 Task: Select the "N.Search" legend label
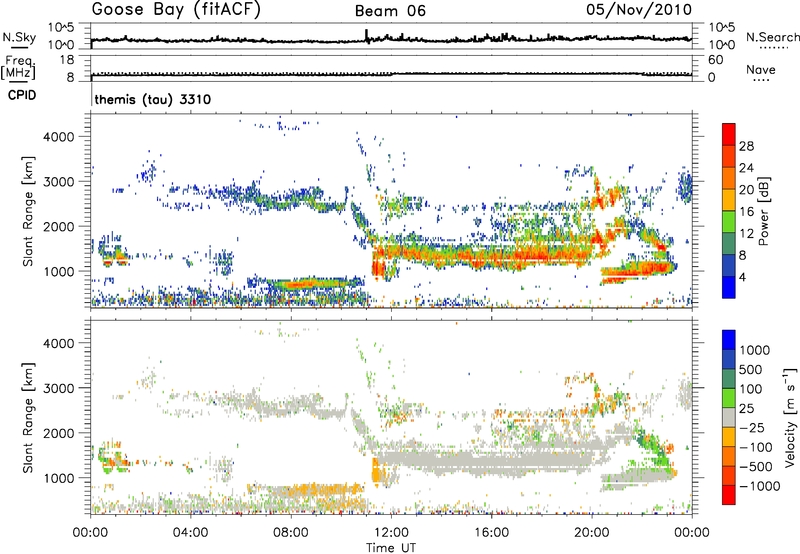pyautogui.click(x=773, y=37)
